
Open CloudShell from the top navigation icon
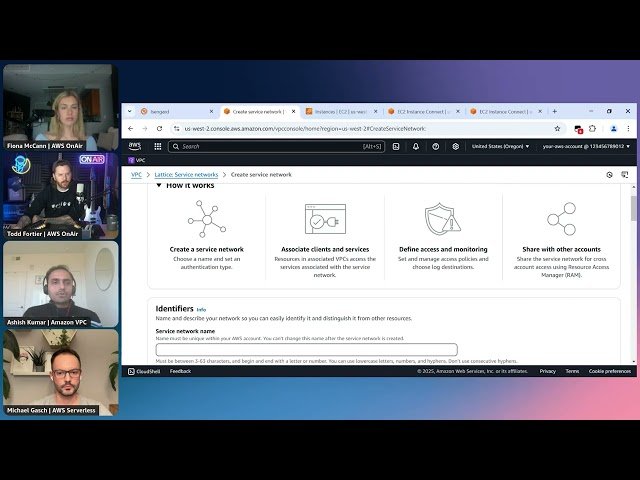point(396,146)
